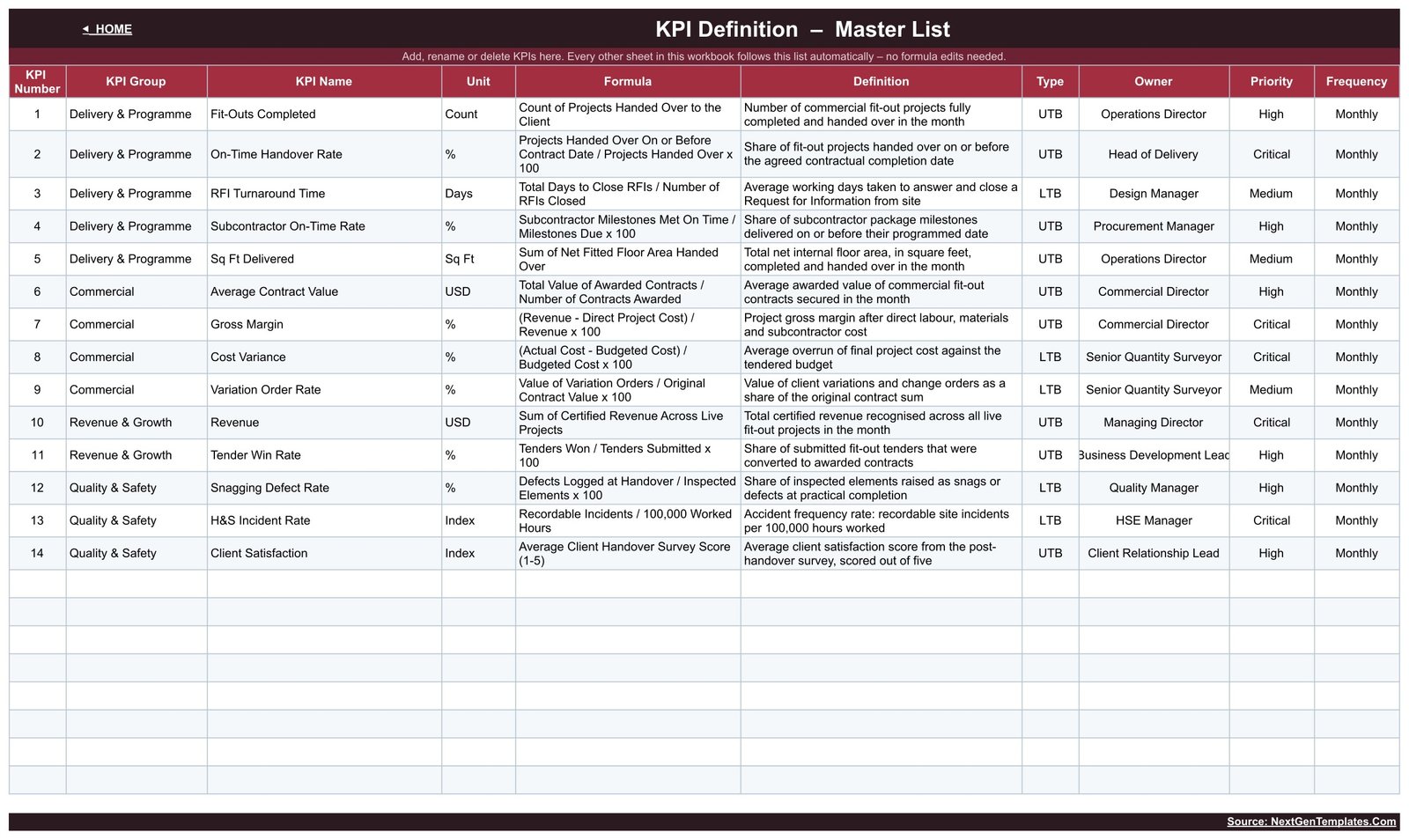1409x840 pixels.
Task: Select the Priority column header
Action: coord(1272,81)
